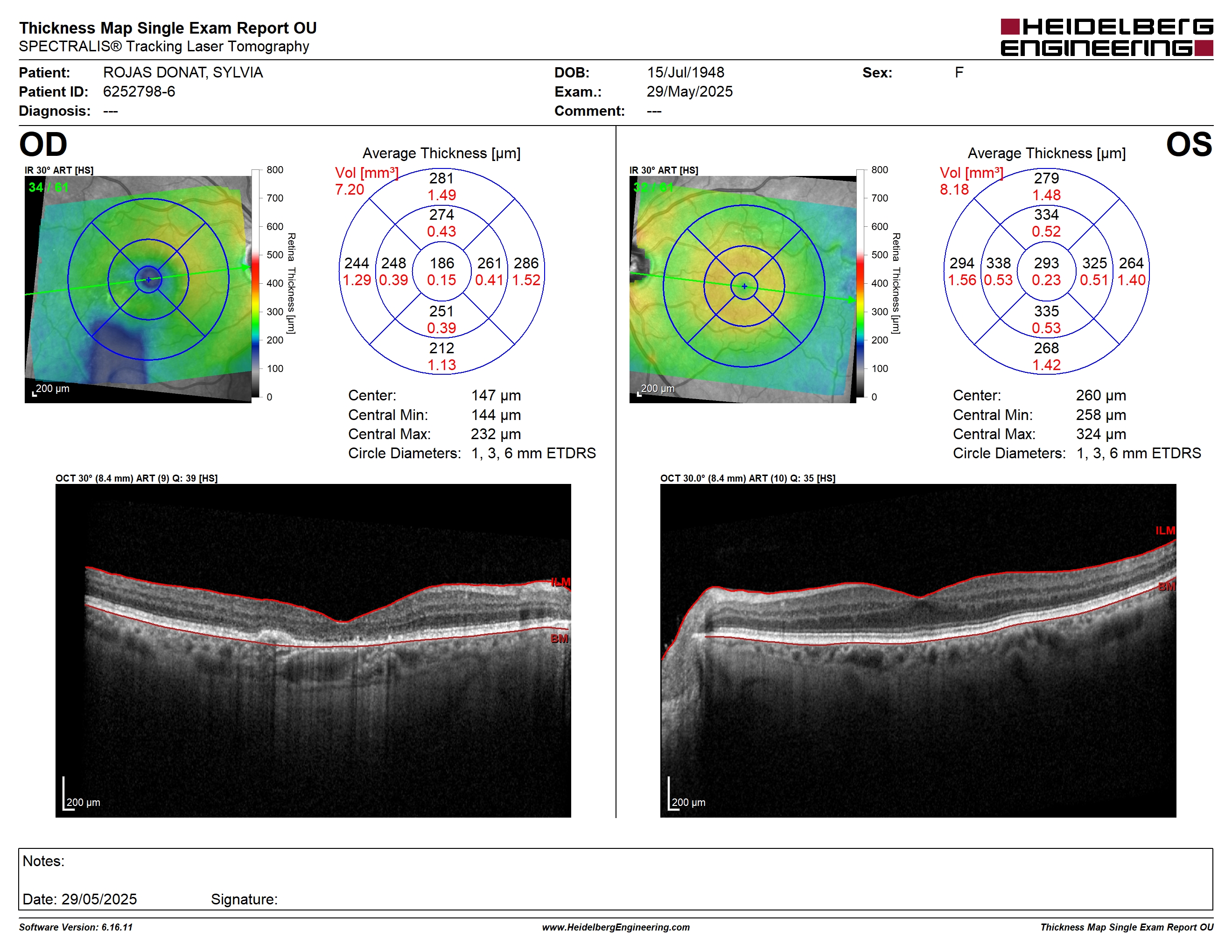Click OD inner left thickness 248
Screen dimensions: 1232x952
click(394, 263)
